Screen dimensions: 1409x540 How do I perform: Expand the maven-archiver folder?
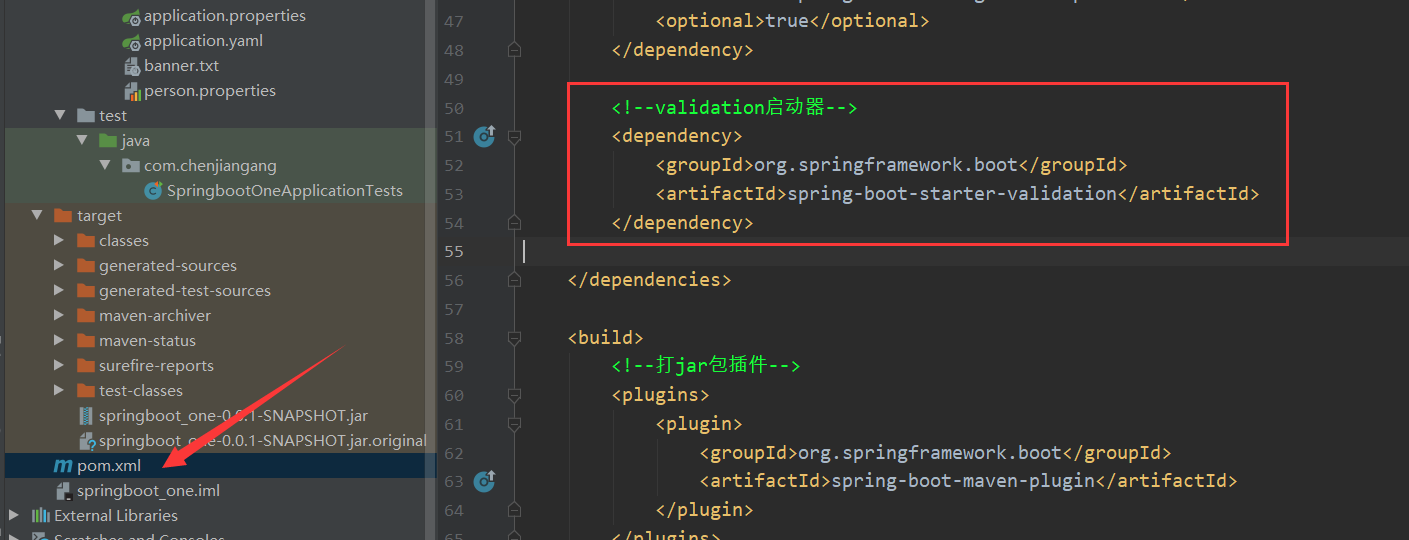[60, 316]
